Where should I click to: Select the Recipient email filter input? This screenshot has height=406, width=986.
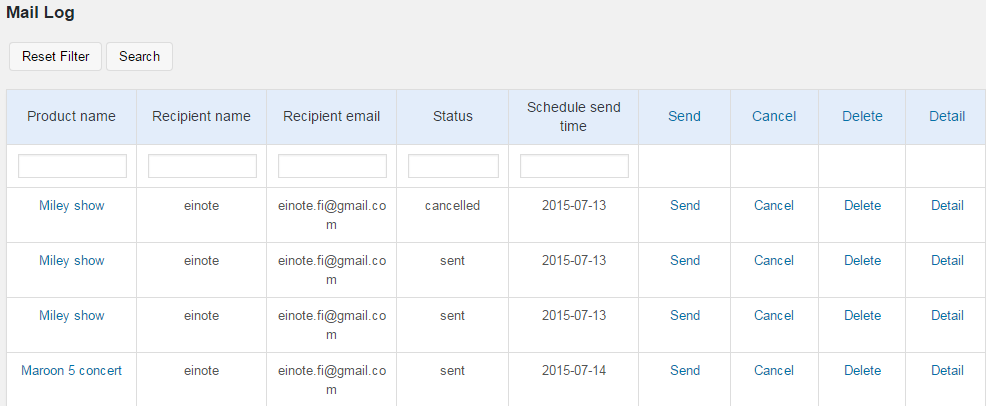pos(332,166)
